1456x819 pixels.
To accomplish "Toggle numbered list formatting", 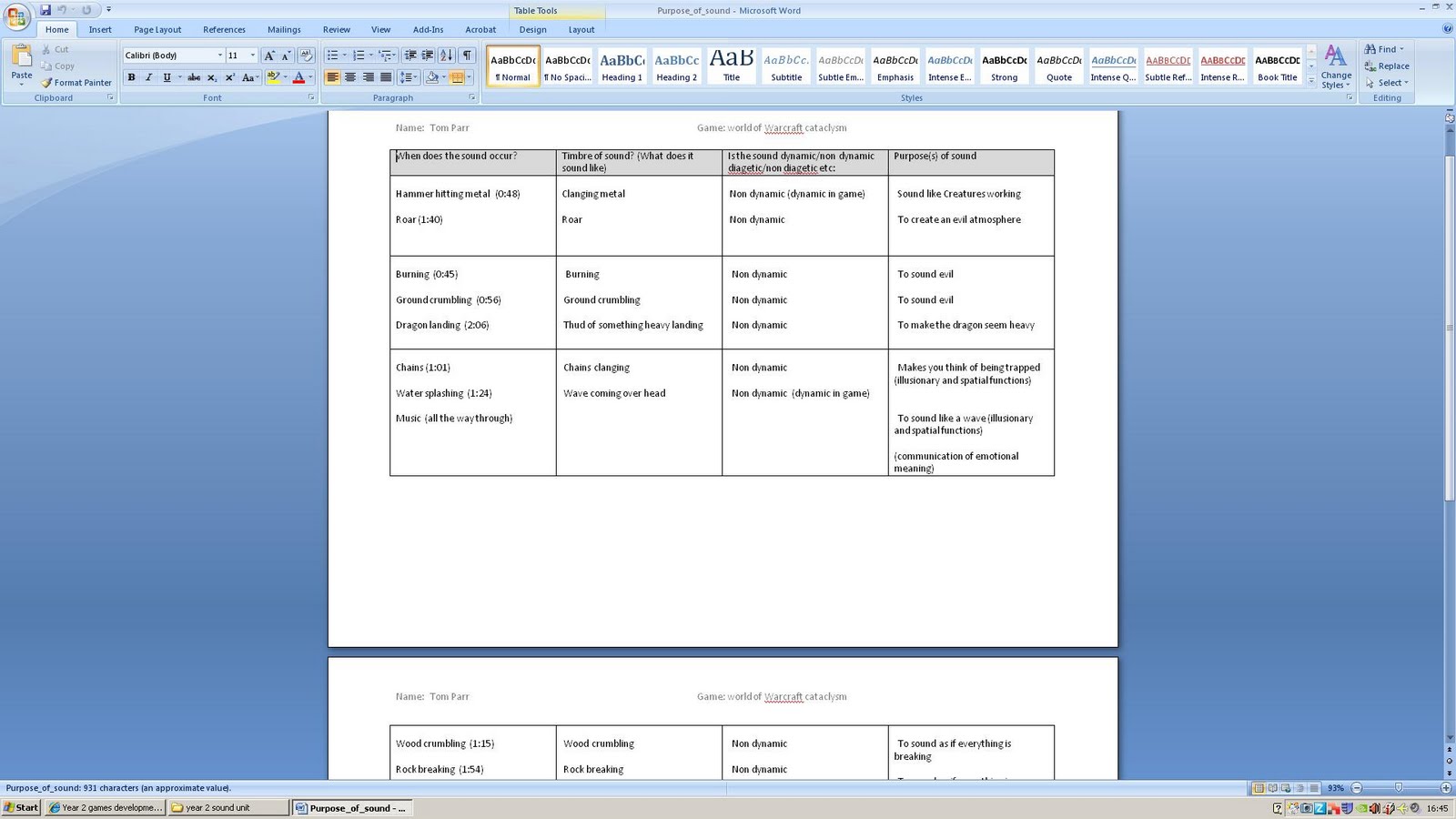I will point(359,56).
